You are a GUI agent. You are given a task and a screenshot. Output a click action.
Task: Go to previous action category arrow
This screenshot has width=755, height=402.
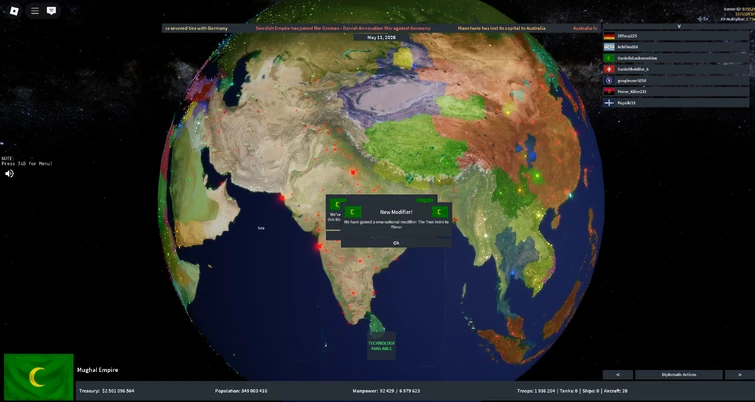point(618,375)
